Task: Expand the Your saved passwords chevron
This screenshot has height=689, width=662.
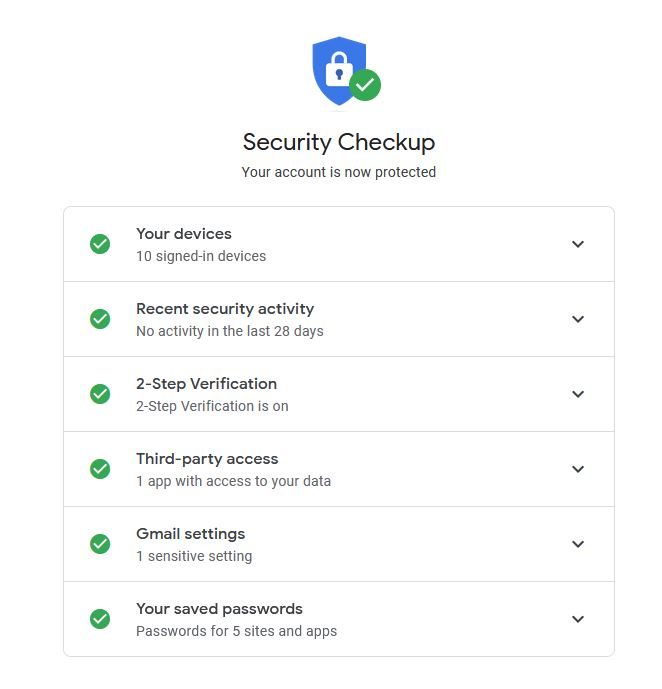Action: tap(578, 619)
